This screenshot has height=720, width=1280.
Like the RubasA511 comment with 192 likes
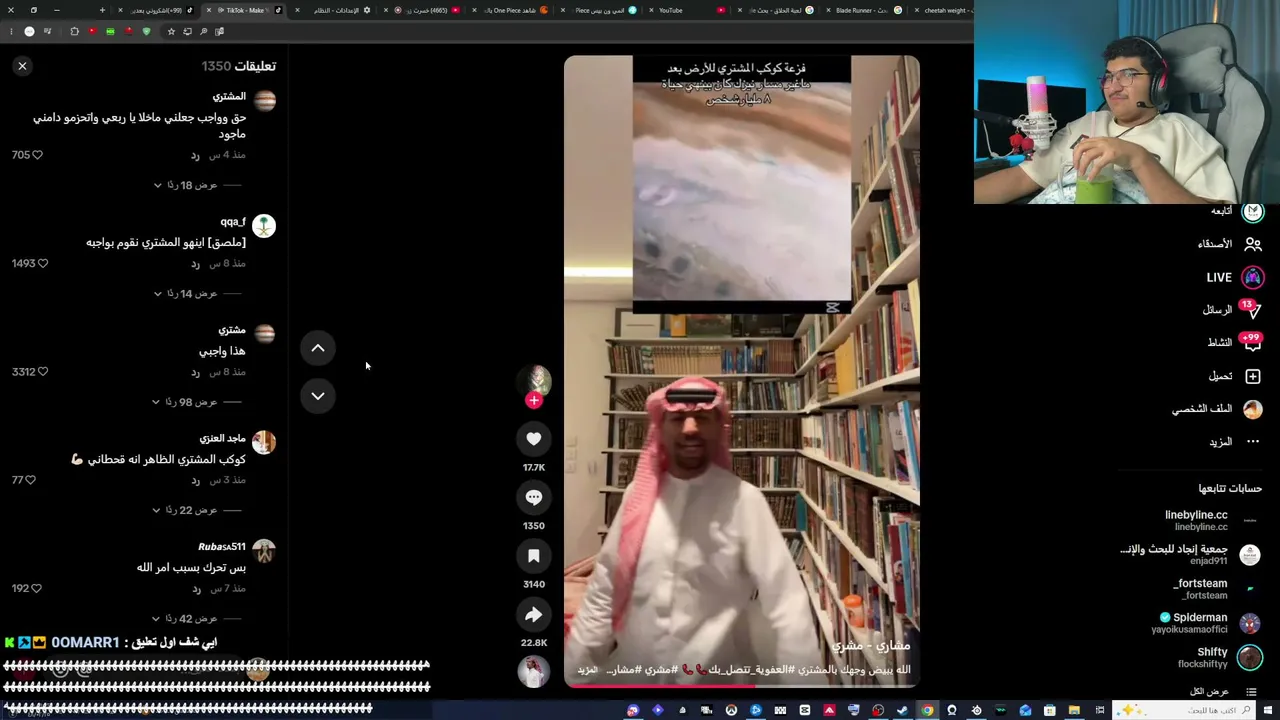pyautogui.click(x=36, y=589)
